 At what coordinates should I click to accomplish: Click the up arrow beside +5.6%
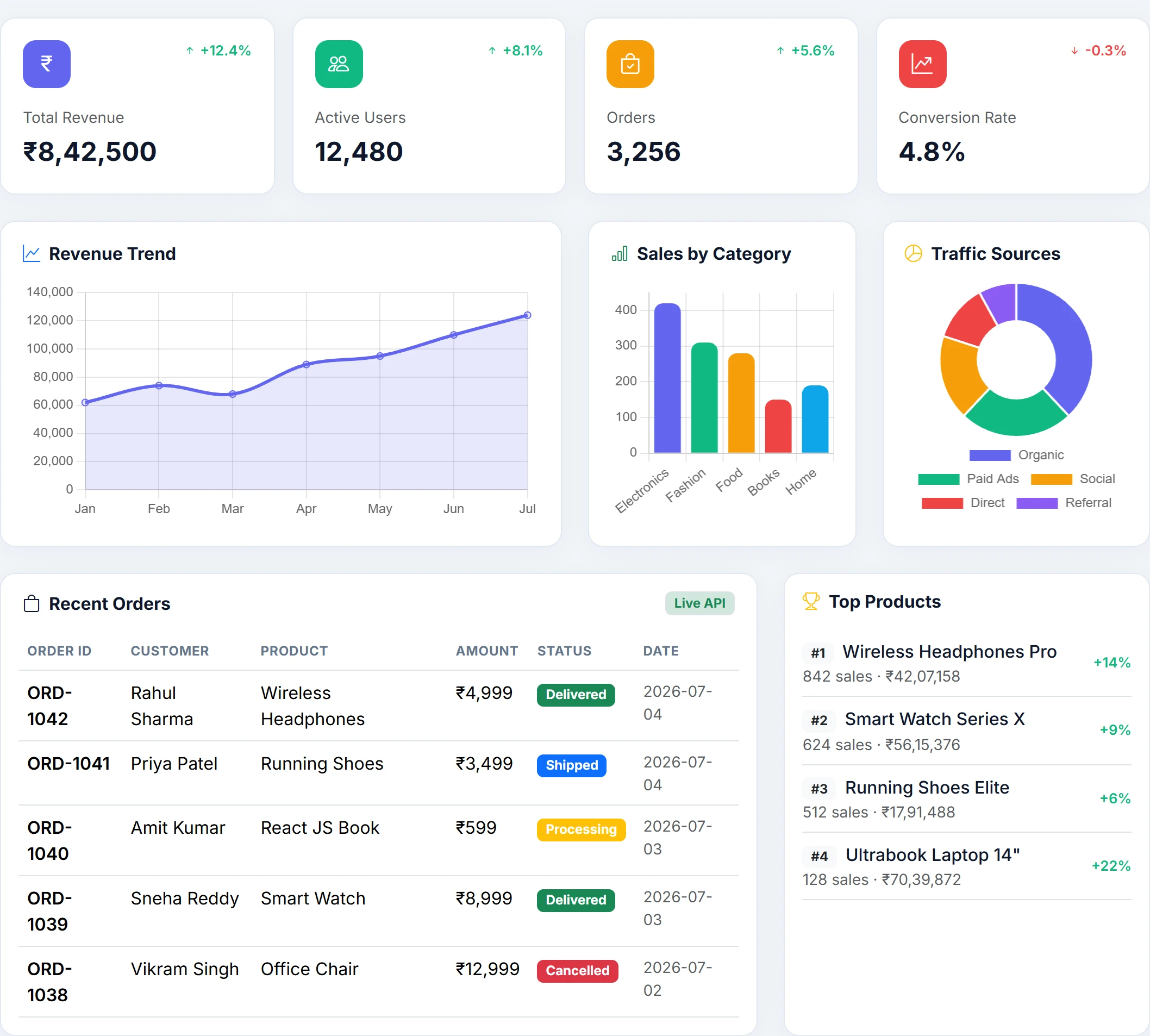coord(780,51)
